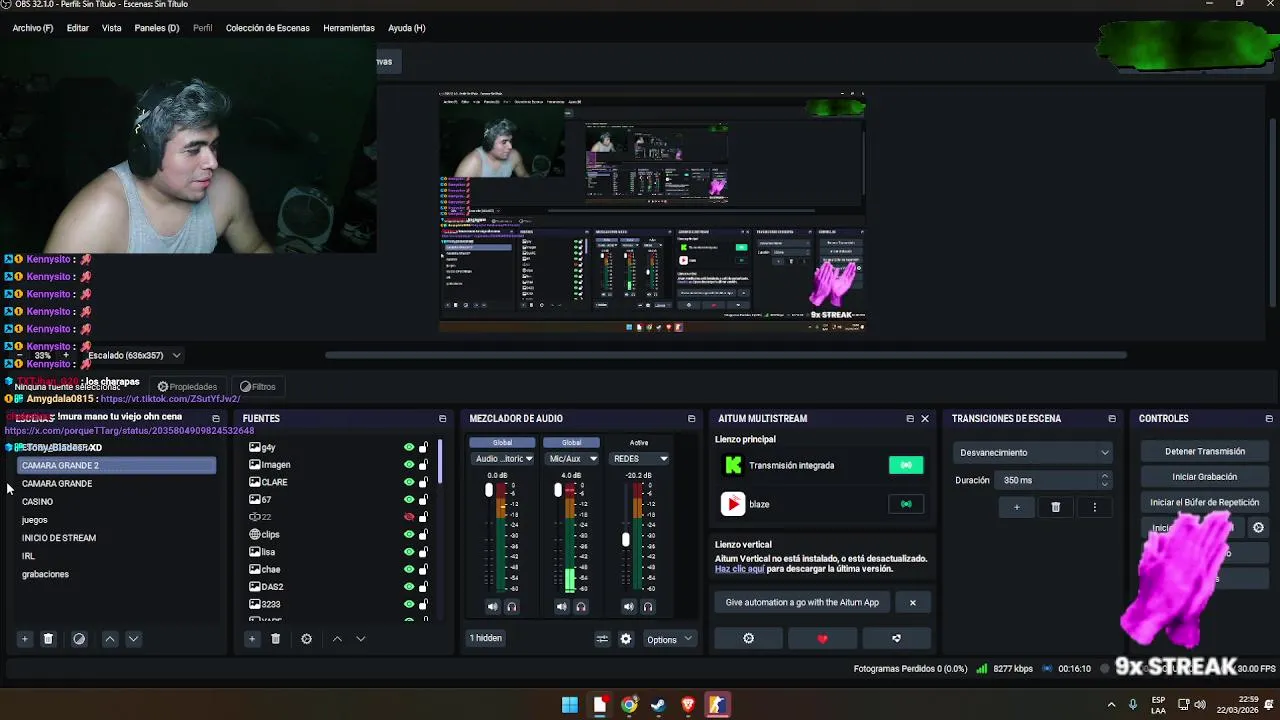Open Chrome from the taskbar
Viewport: 1280px width, 720px height.
[x=629, y=705]
